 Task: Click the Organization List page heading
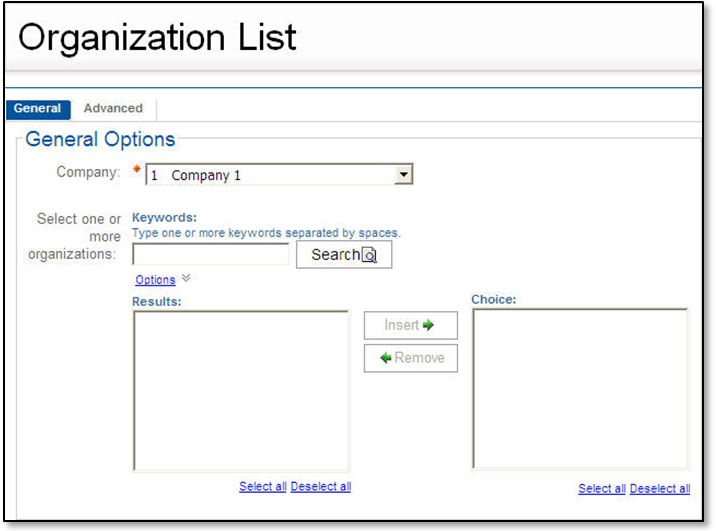click(158, 38)
